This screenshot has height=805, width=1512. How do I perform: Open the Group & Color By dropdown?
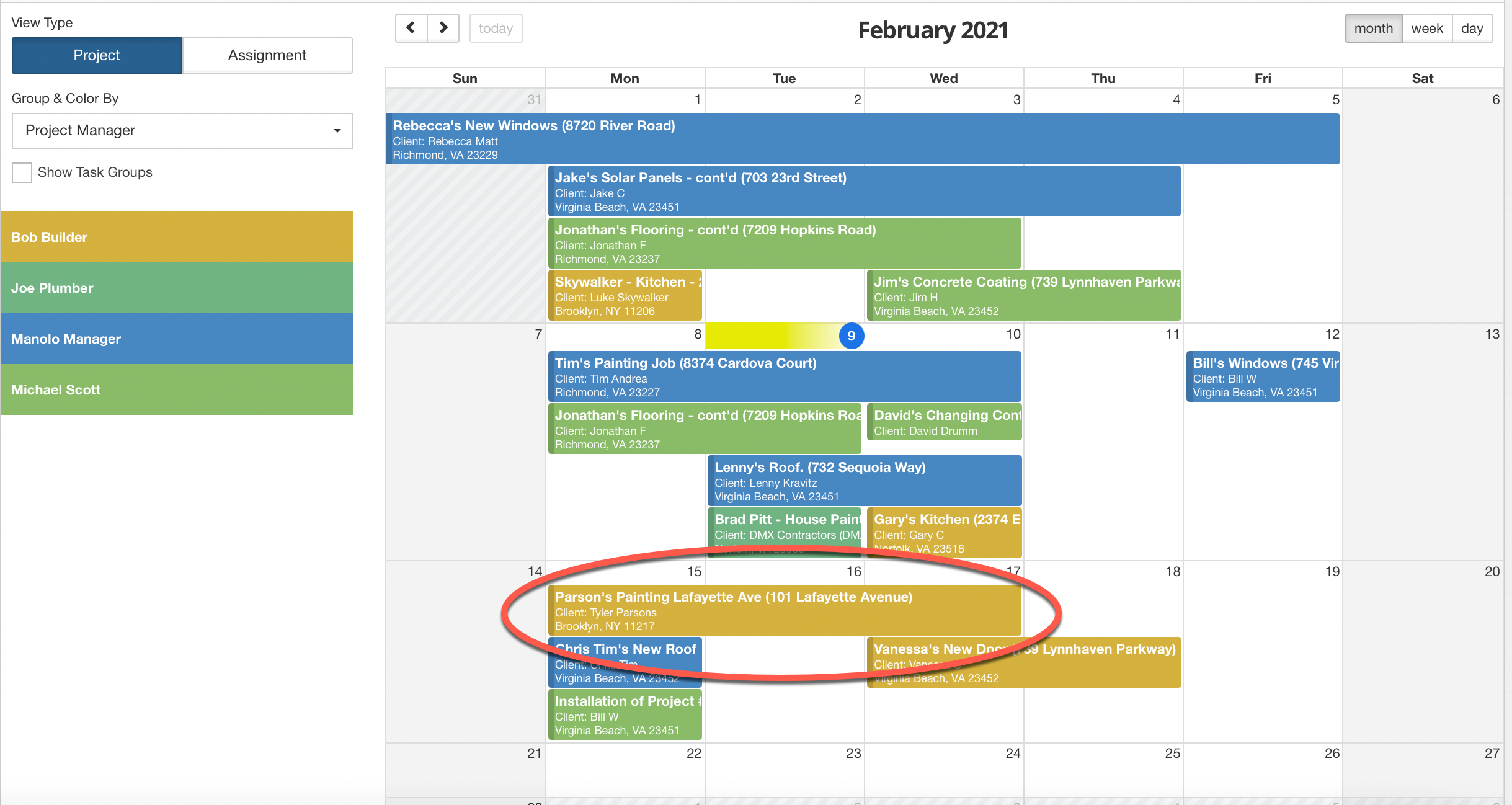182,130
